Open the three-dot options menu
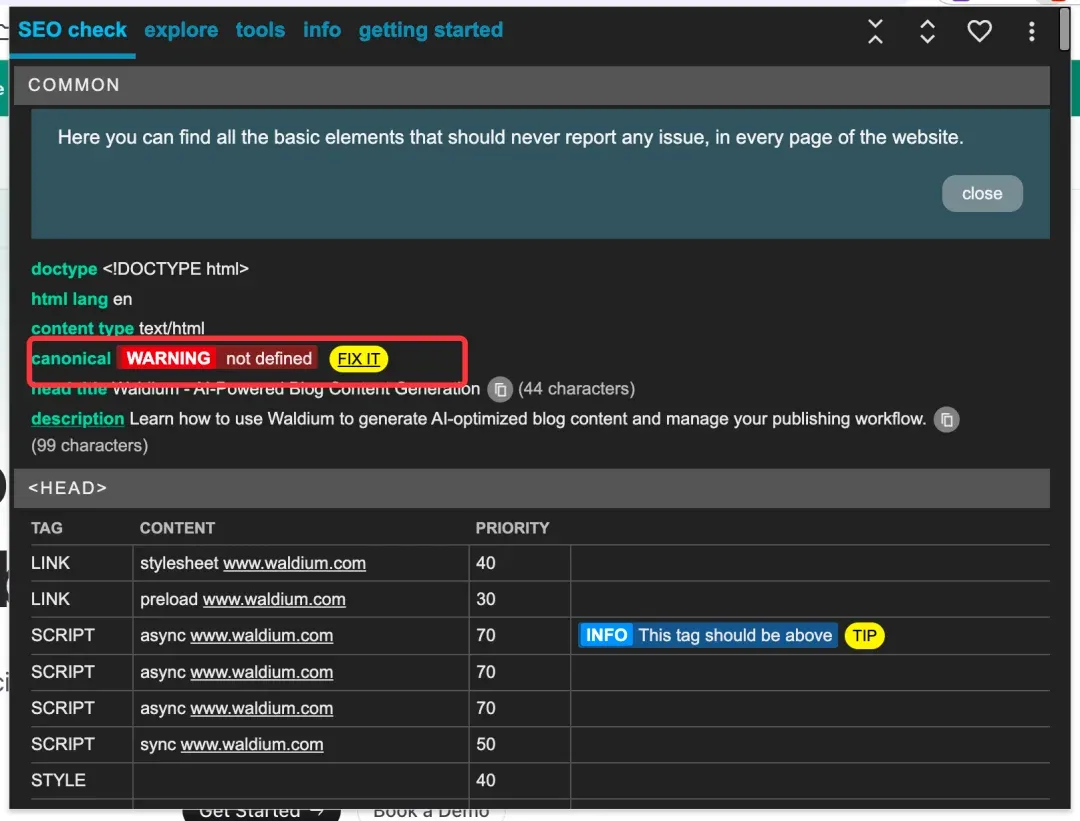The image size is (1080, 821). click(1031, 31)
